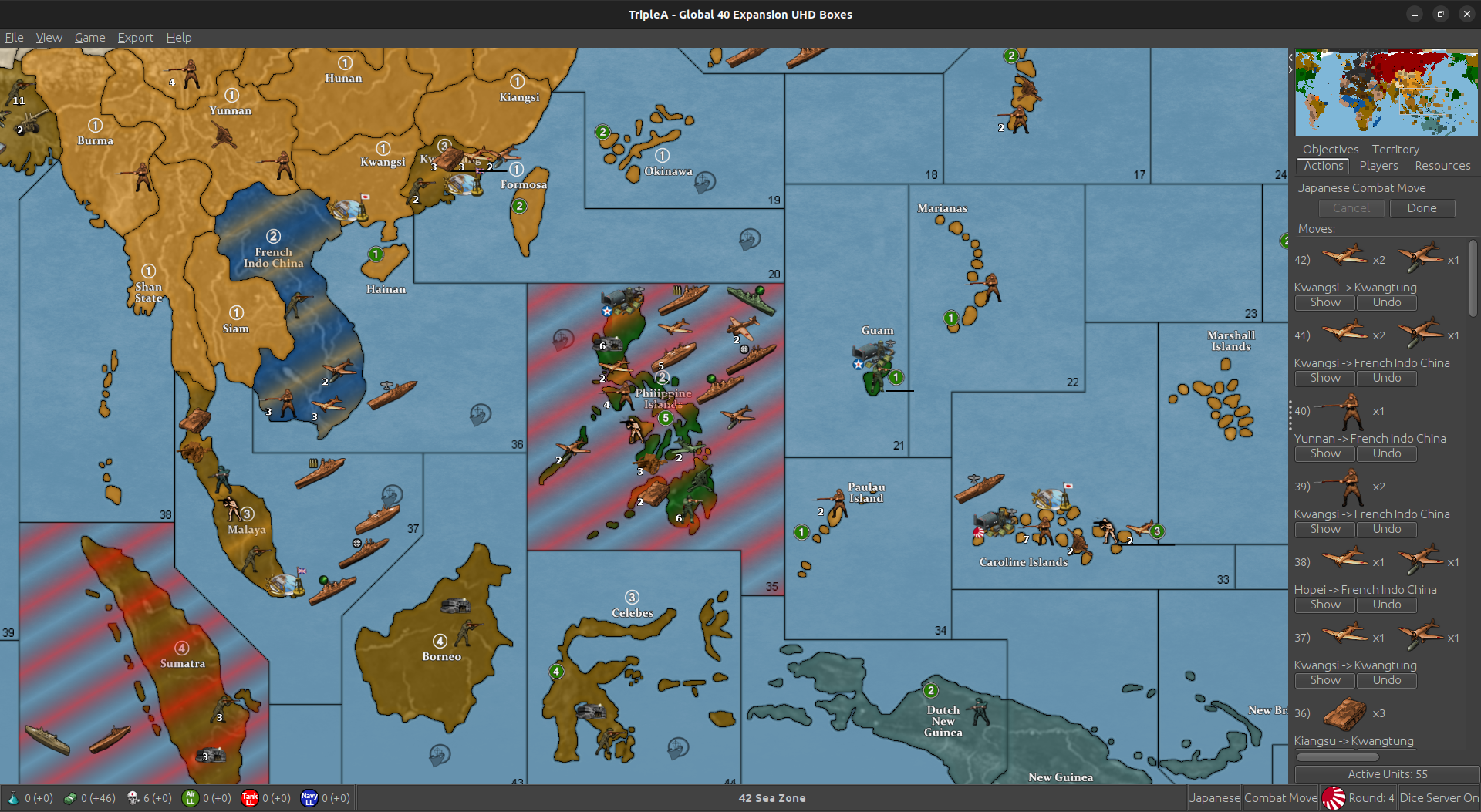Switch to the Resources tab
Screen dimensions: 1481x812
(x=1442, y=166)
